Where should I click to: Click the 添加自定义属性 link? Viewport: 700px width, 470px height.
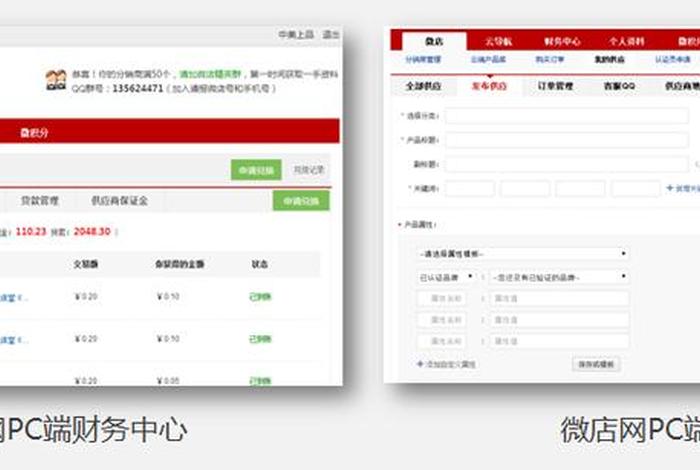pyautogui.click(x=451, y=364)
